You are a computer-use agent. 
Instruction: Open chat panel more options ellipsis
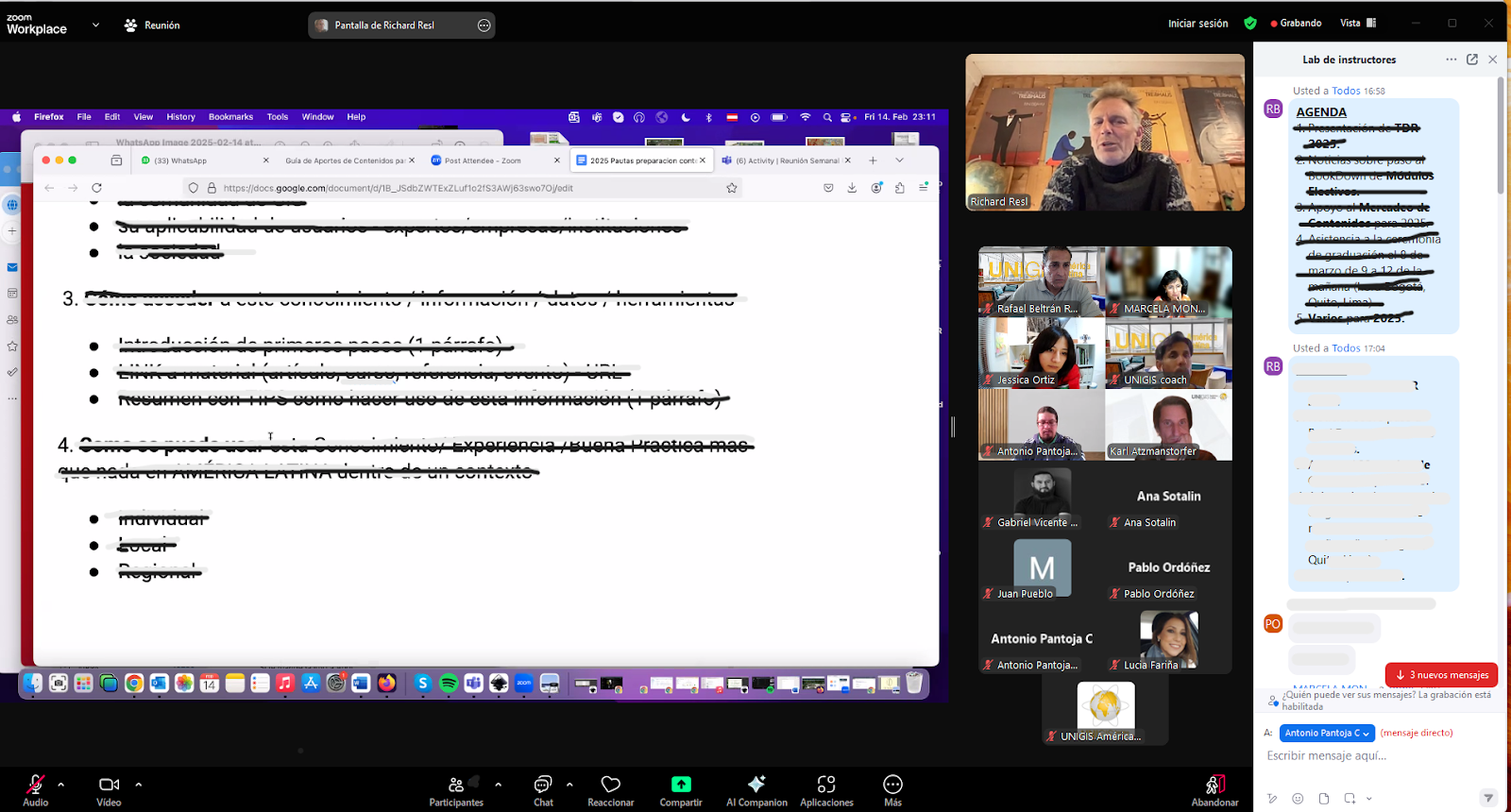(x=1451, y=59)
